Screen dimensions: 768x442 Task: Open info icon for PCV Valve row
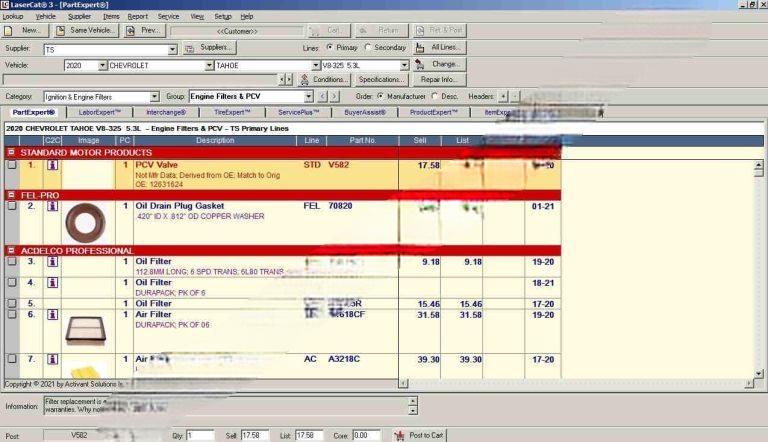[52, 165]
